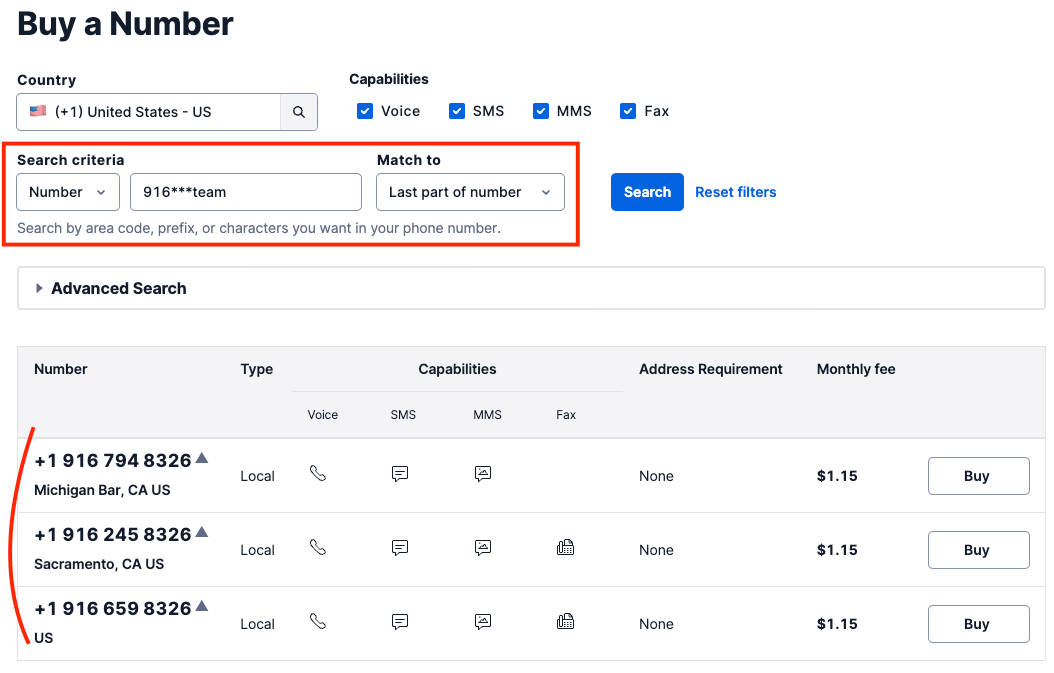The width and height of the screenshot is (1054, 673).
Task: Click the MMS icon for +1 916 659 8326
Action: [483, 622]
